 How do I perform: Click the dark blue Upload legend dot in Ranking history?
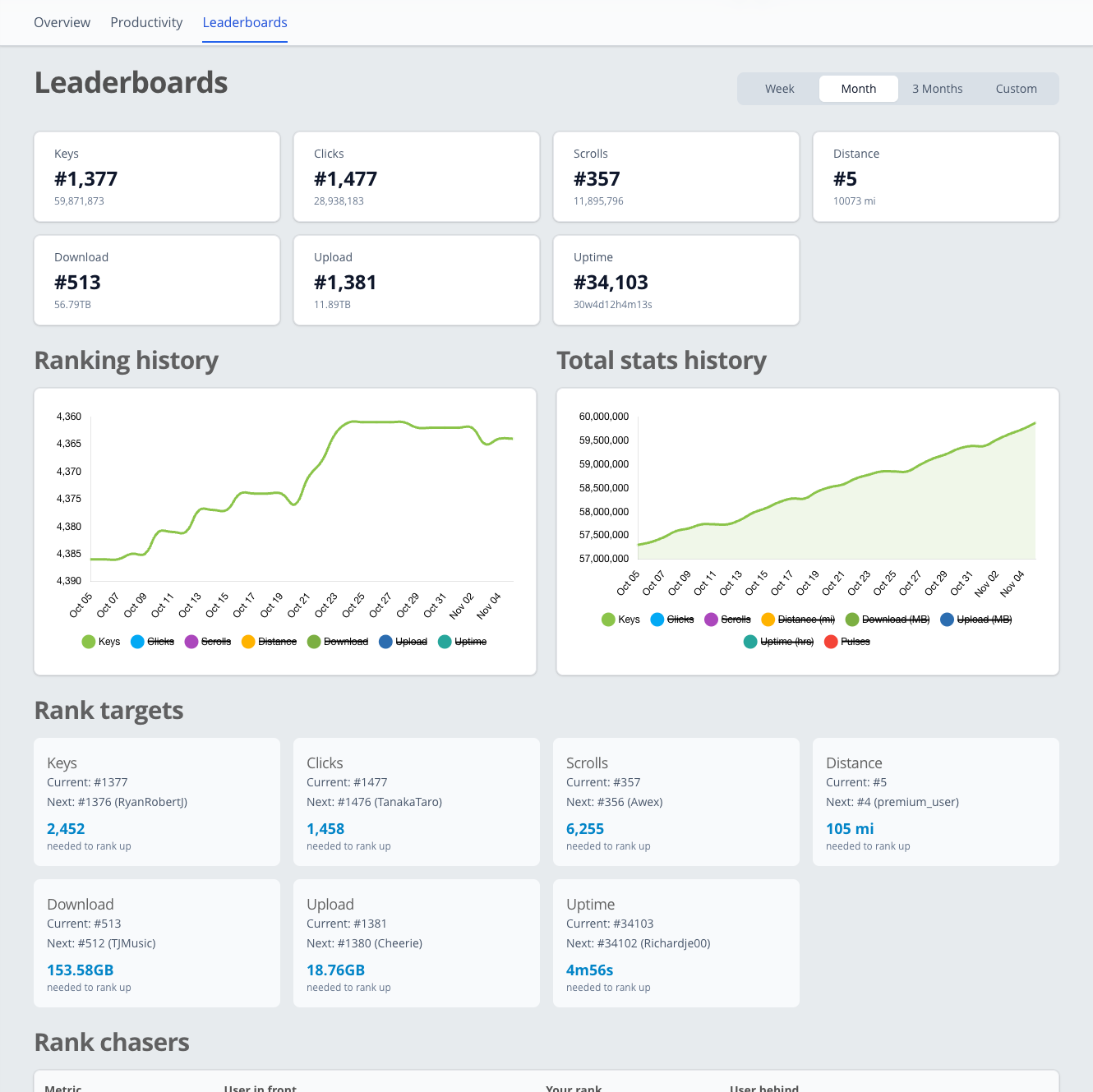(x=385, y=642)
